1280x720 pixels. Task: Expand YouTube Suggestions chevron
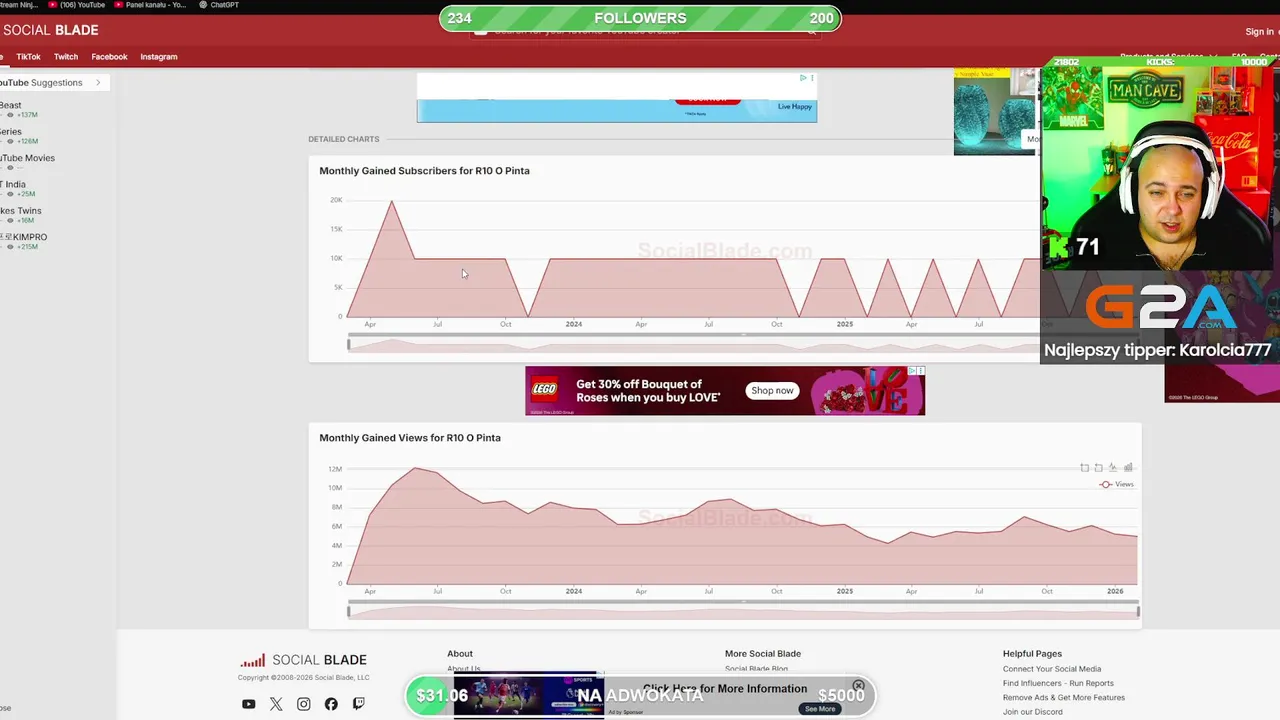[x=98, y=83]
